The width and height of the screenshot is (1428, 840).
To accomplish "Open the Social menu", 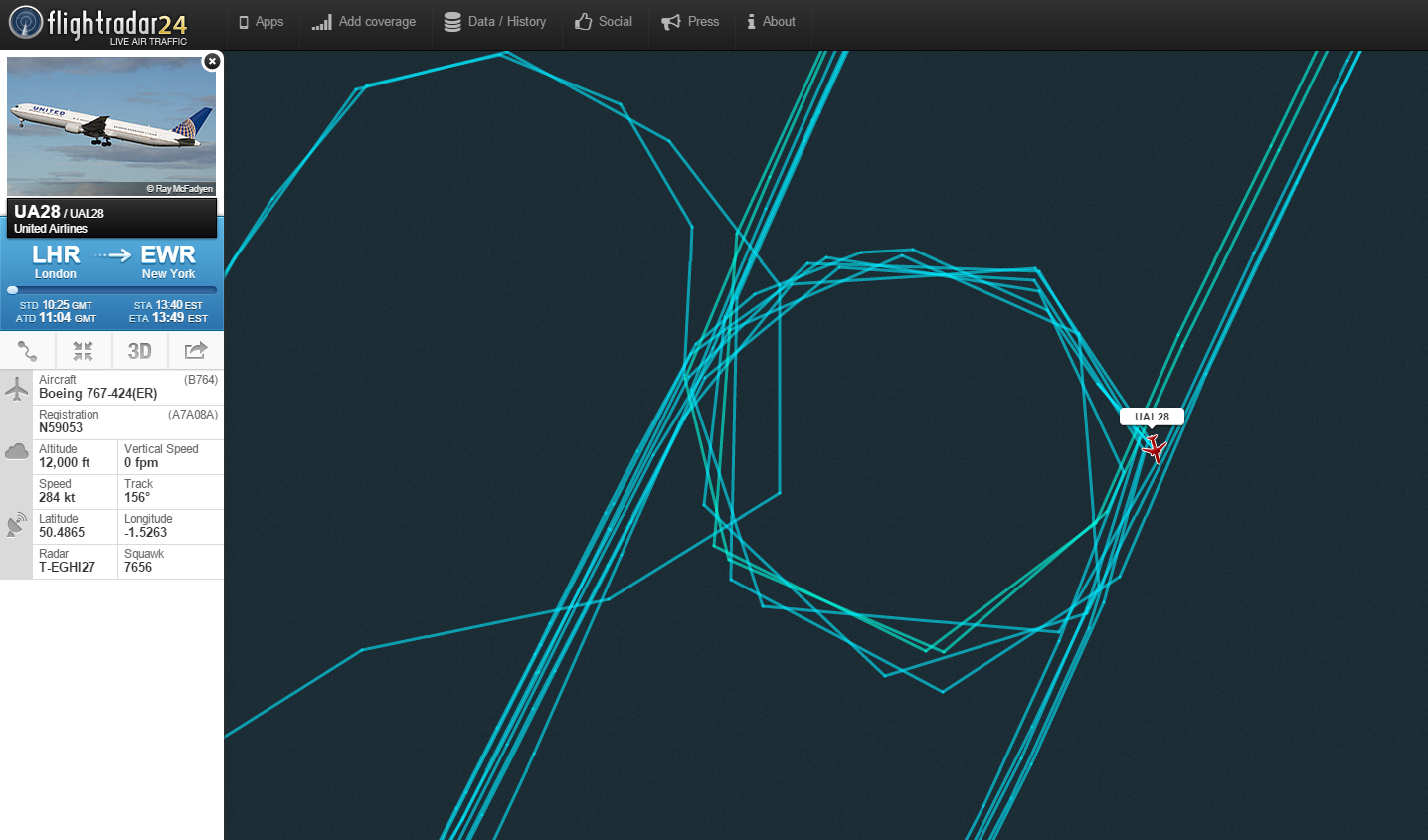I will pos(604,22).
